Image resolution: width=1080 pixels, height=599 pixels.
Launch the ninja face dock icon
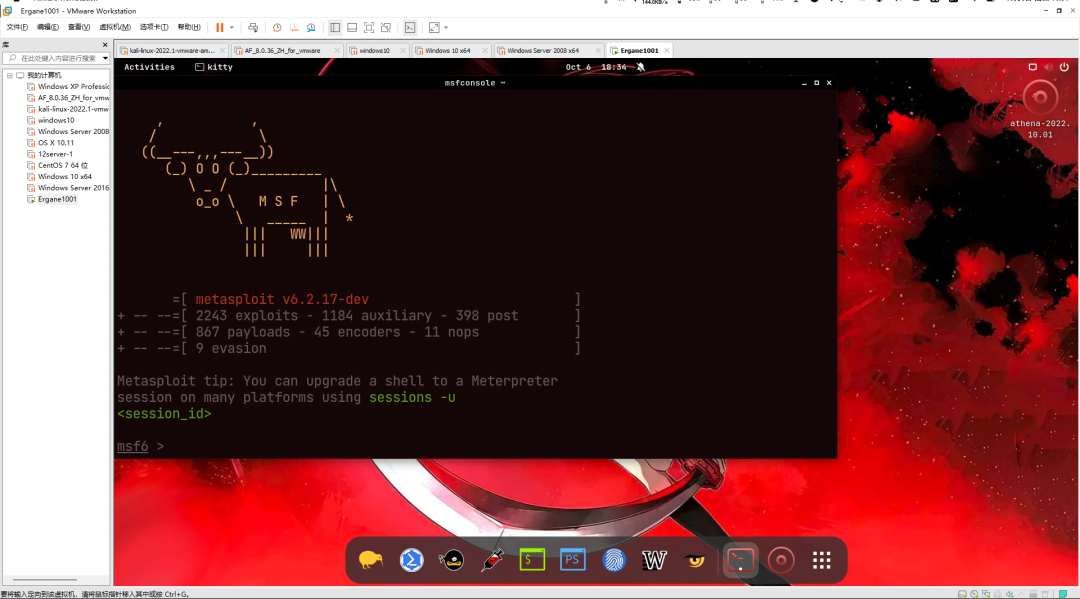point(452,560)
